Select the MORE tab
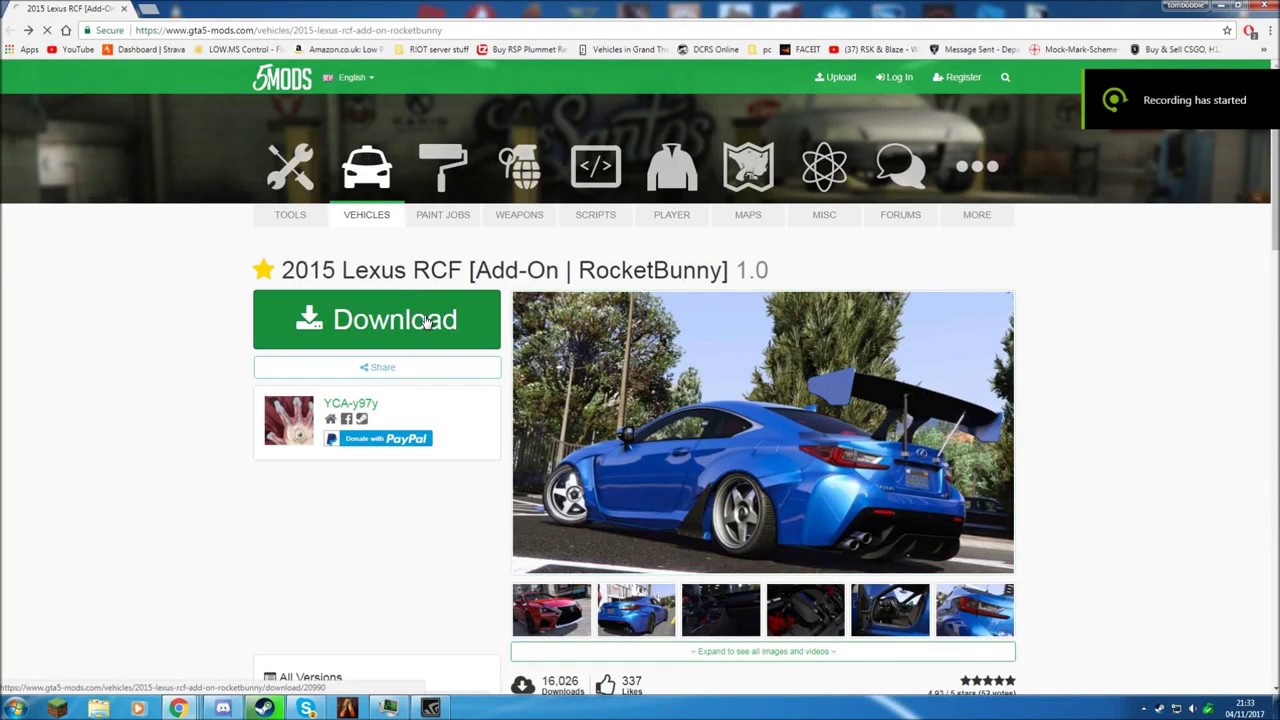1280x720 pixels. pos(977,214)
